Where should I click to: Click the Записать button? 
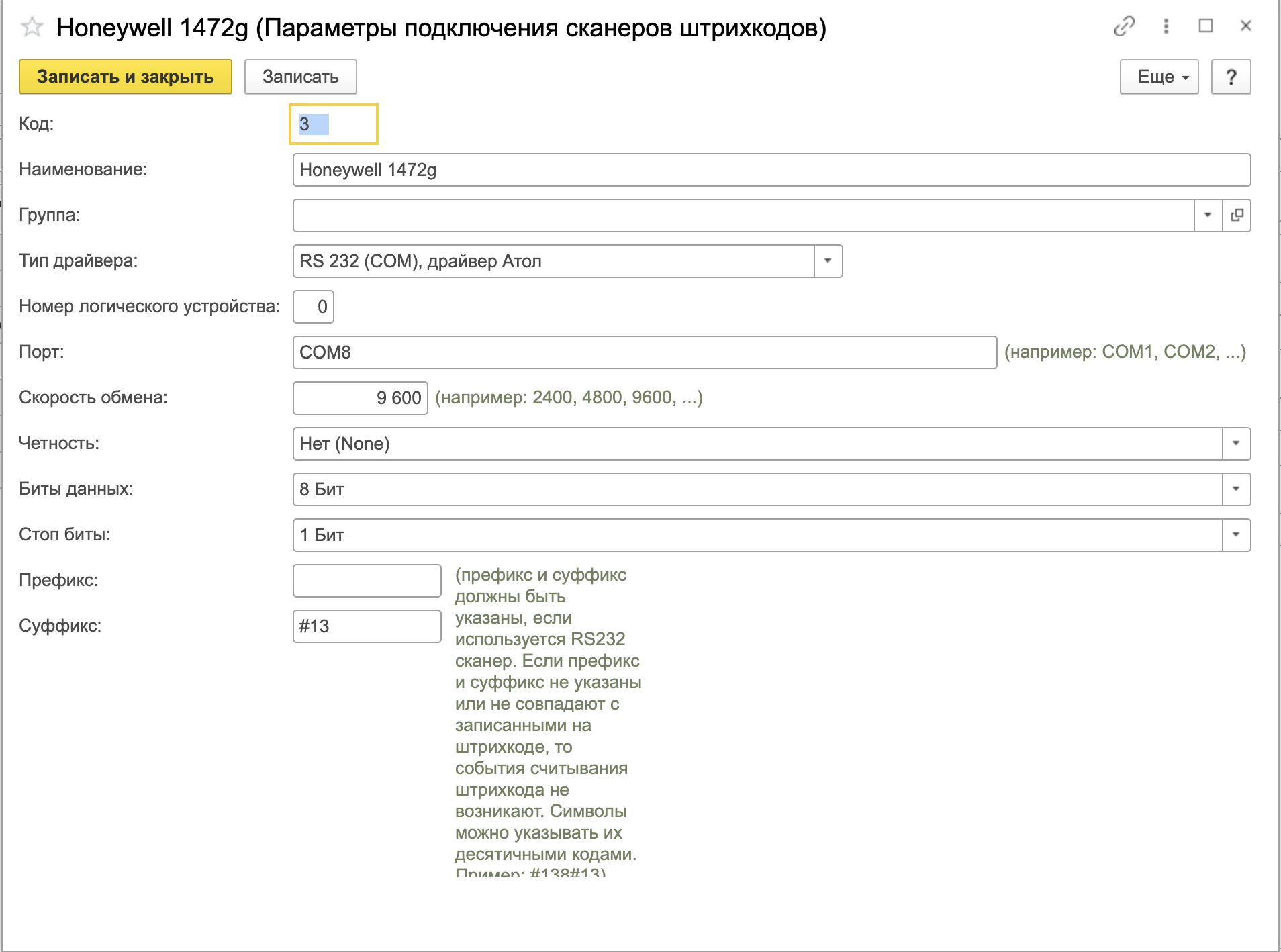click(301, 77)
